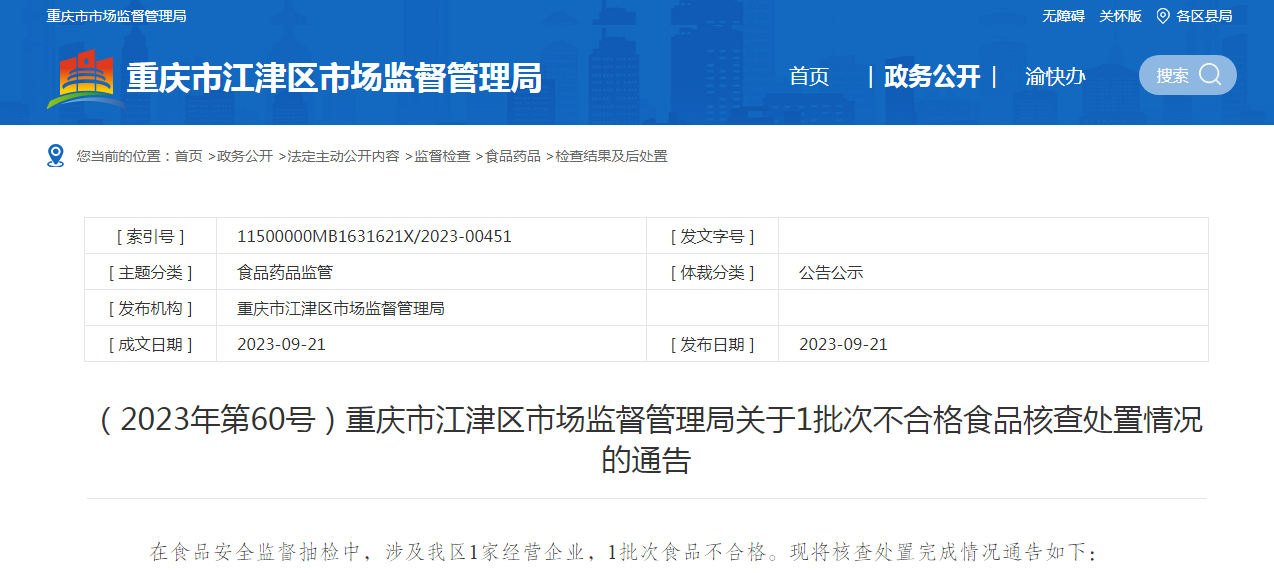Click the location pin icon beside 各区县局

(1163, 16)
